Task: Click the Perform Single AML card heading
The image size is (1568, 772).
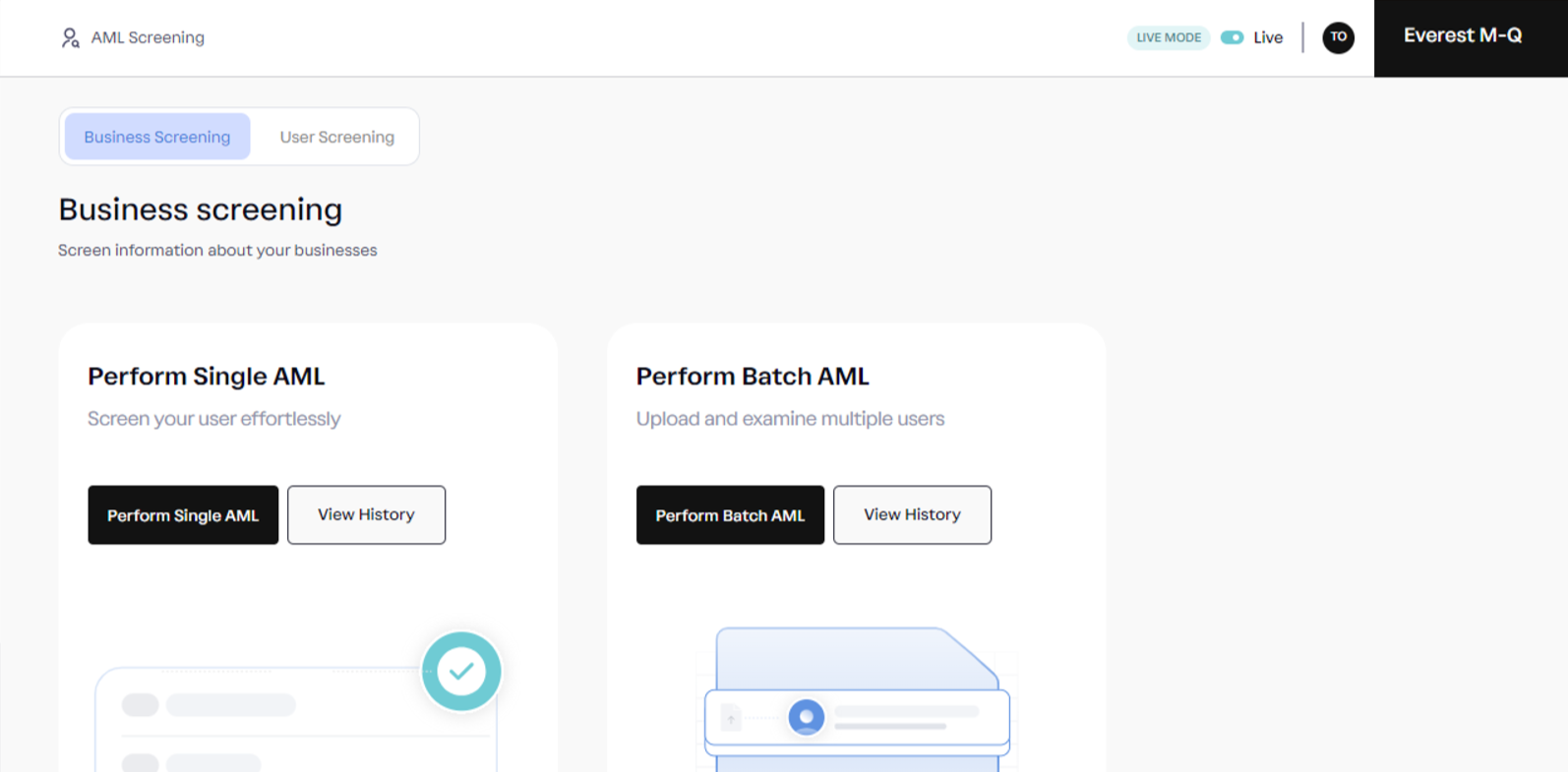Action: [206, 377]
